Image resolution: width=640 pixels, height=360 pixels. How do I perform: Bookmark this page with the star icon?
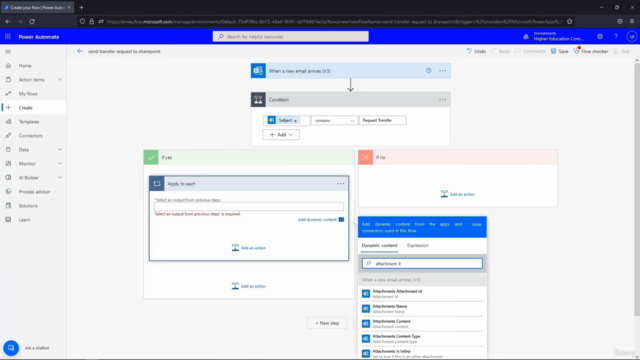pos(569,22)
